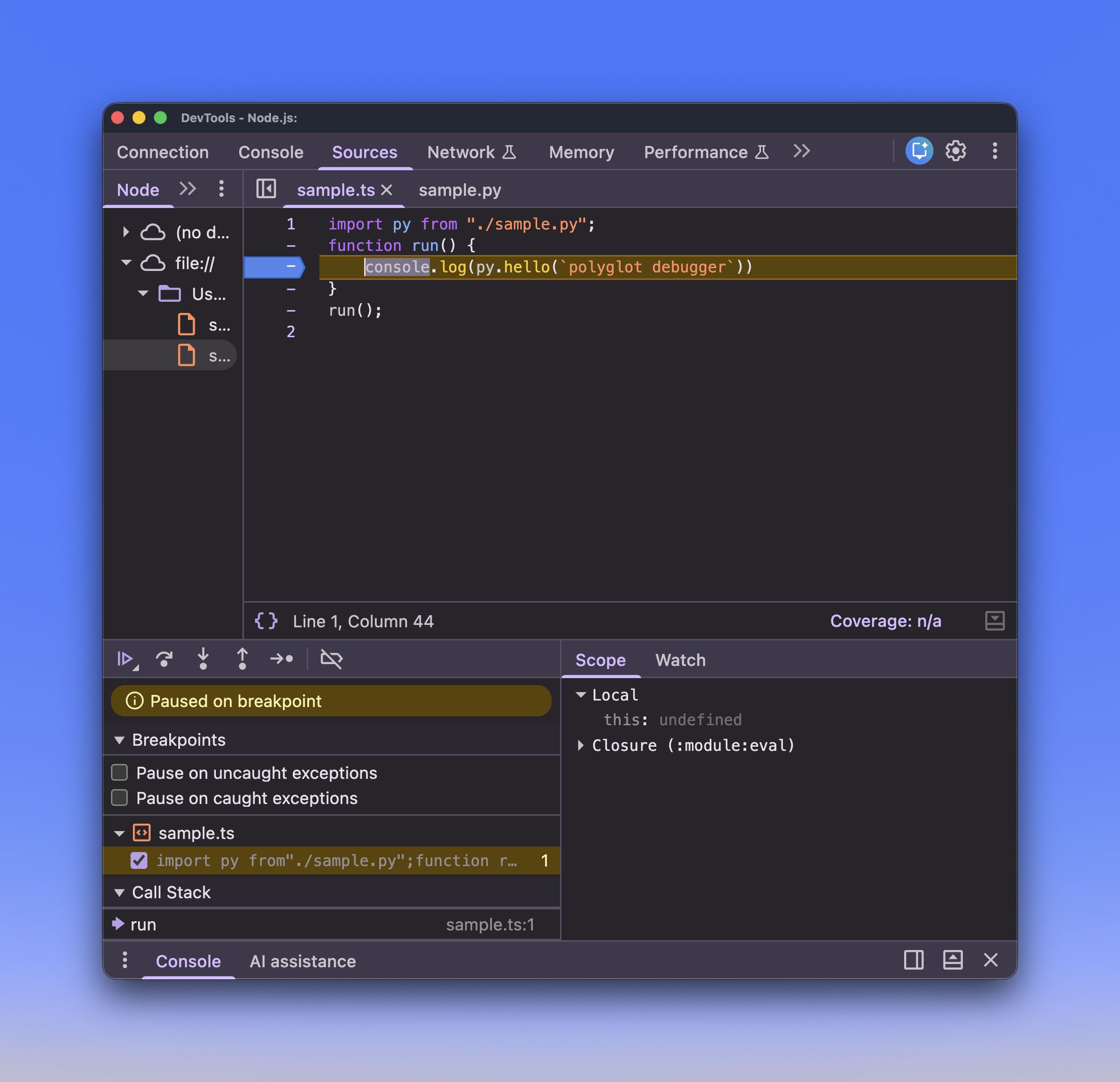This screenshot has width=1120, height=1082.
Task: Remove breakpoint marker in gutter
Action: click(x=275, y=267)
